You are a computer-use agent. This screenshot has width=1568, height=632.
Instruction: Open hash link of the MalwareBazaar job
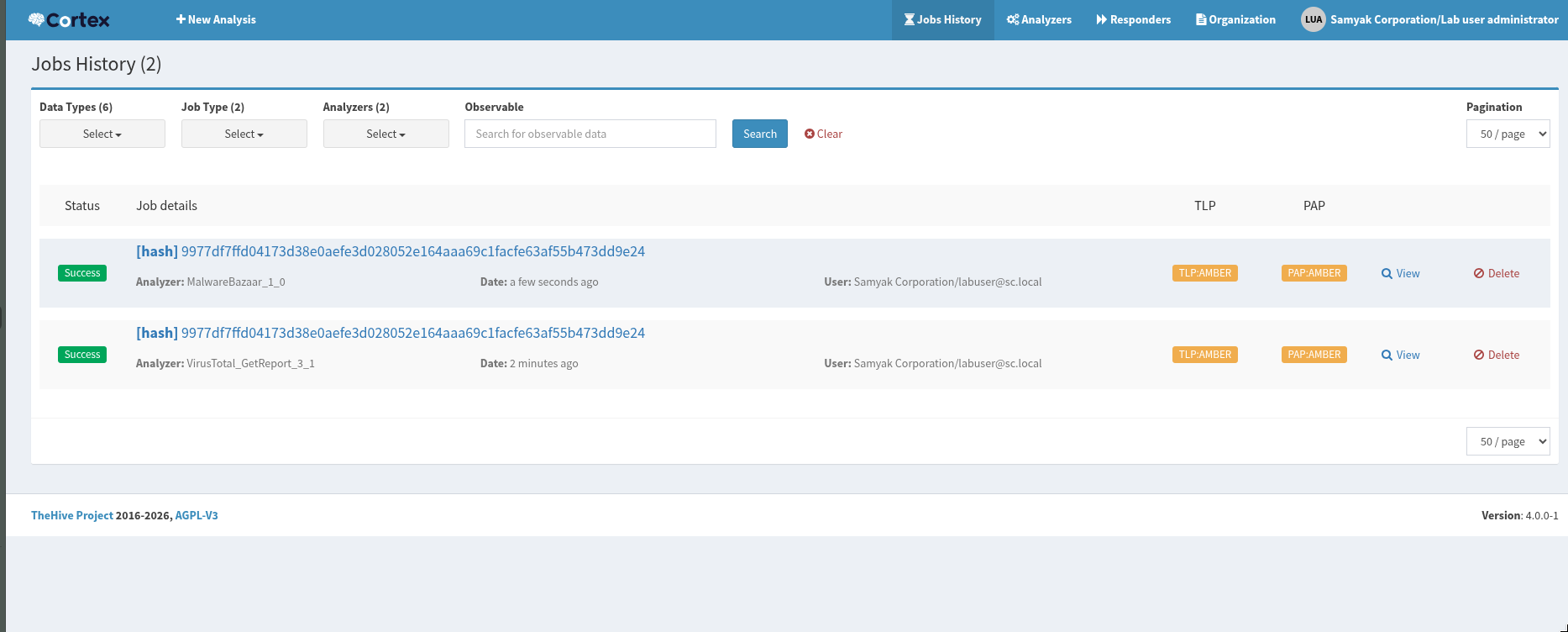[x=391, y=251]
